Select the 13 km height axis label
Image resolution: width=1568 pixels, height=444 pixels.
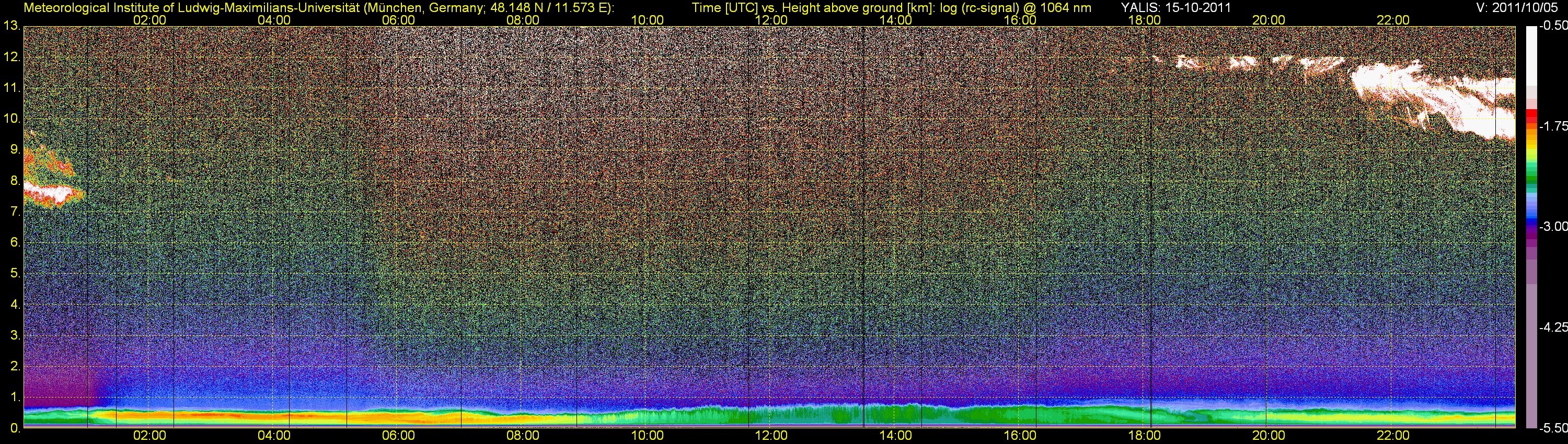pyautogui.click(x=11, y=26)
